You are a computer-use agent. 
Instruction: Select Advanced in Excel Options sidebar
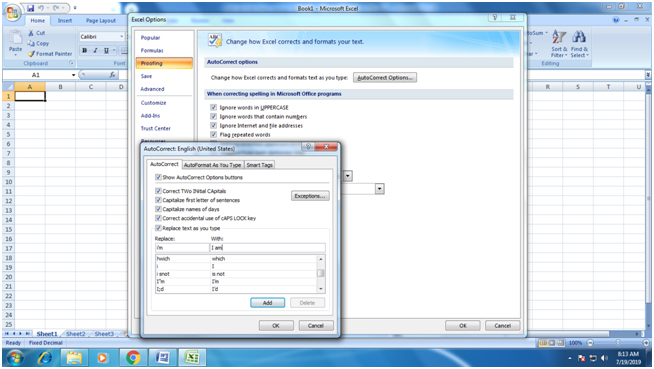point(153,89)
